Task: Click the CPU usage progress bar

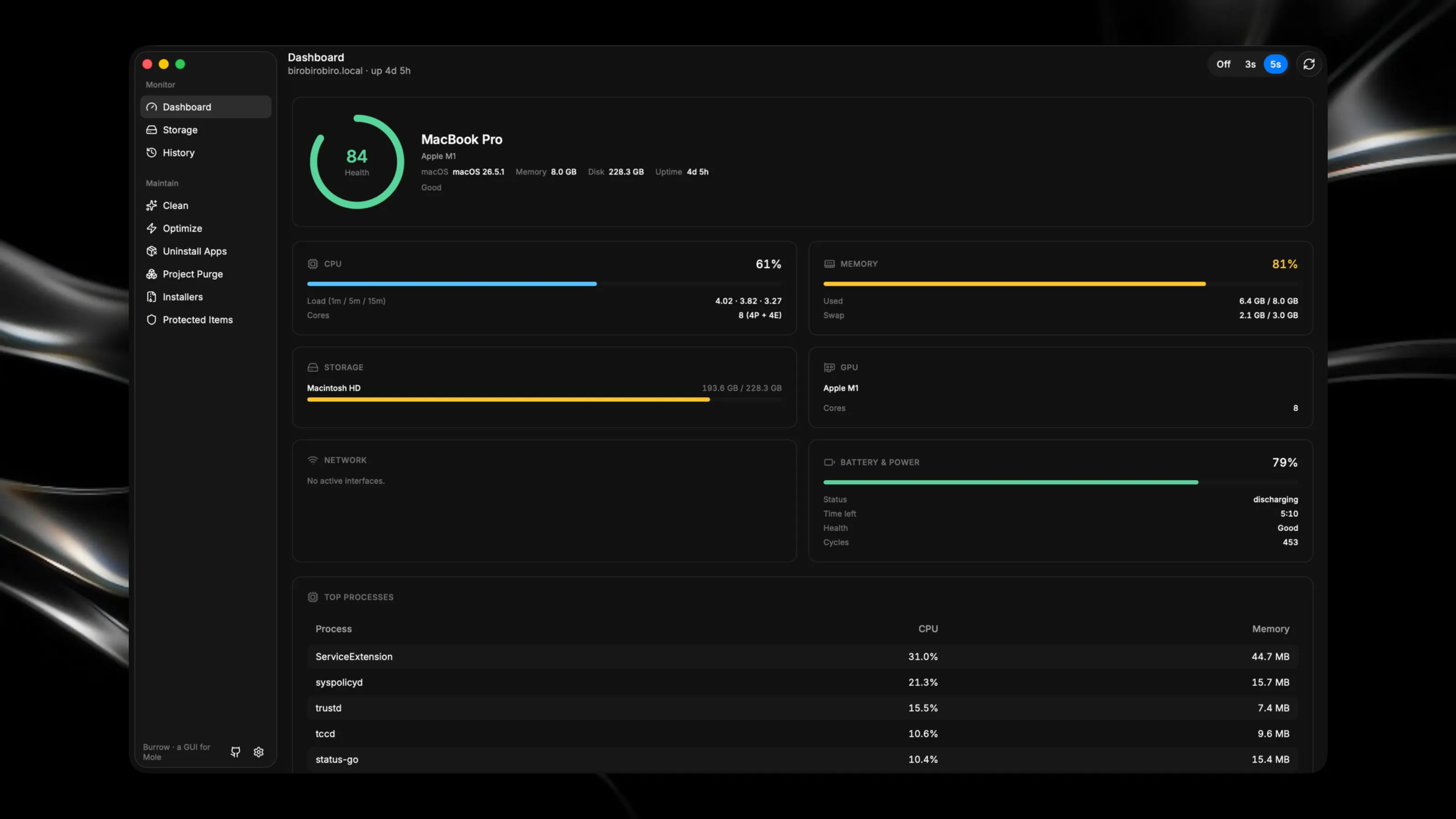Action: coord(544,284)
